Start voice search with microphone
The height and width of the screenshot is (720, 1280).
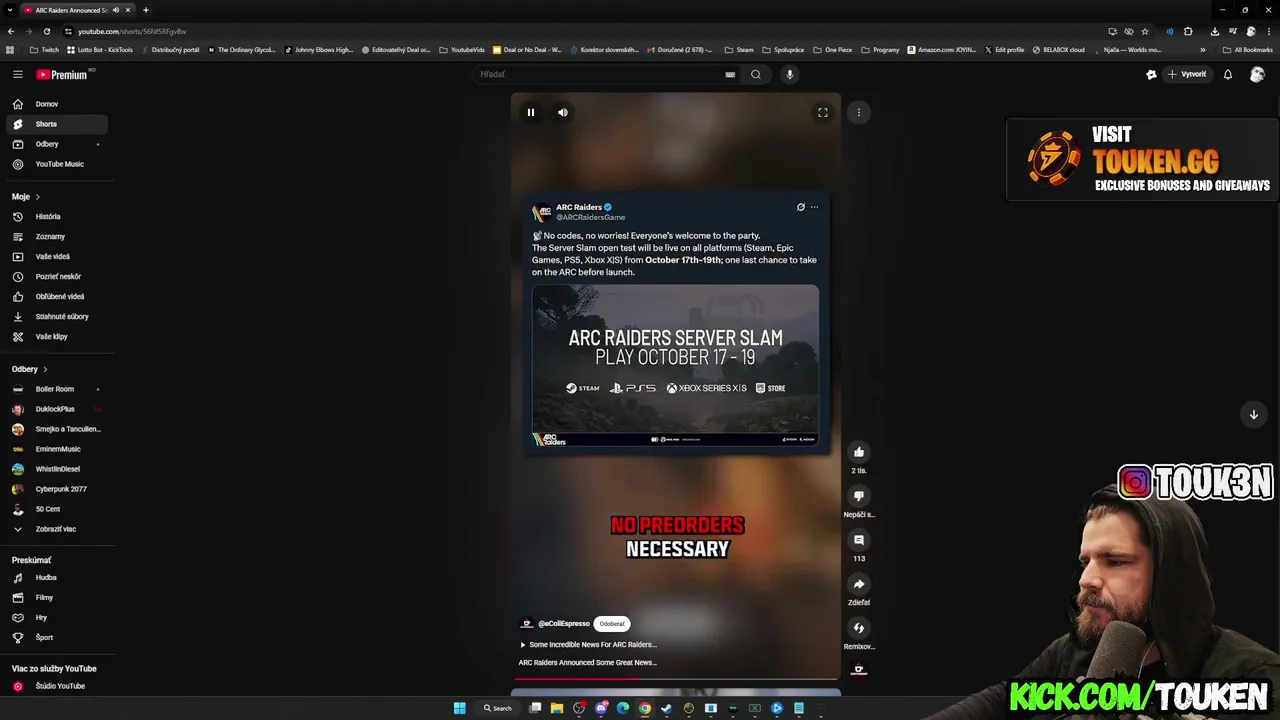click(x=790, y=74)
